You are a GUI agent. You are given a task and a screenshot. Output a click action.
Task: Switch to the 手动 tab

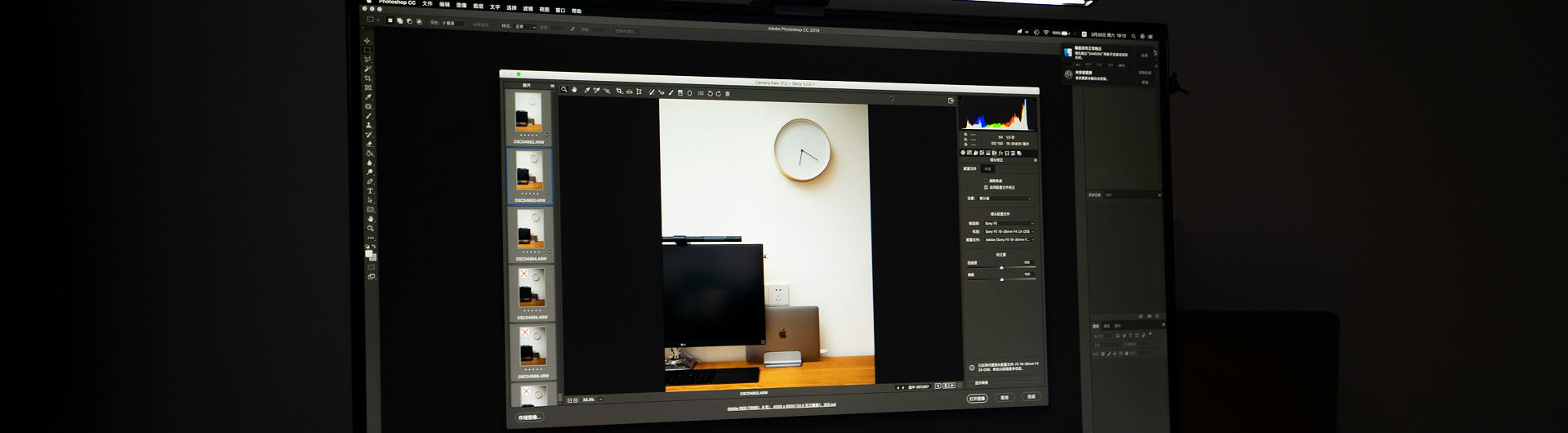tap(988, 169)
